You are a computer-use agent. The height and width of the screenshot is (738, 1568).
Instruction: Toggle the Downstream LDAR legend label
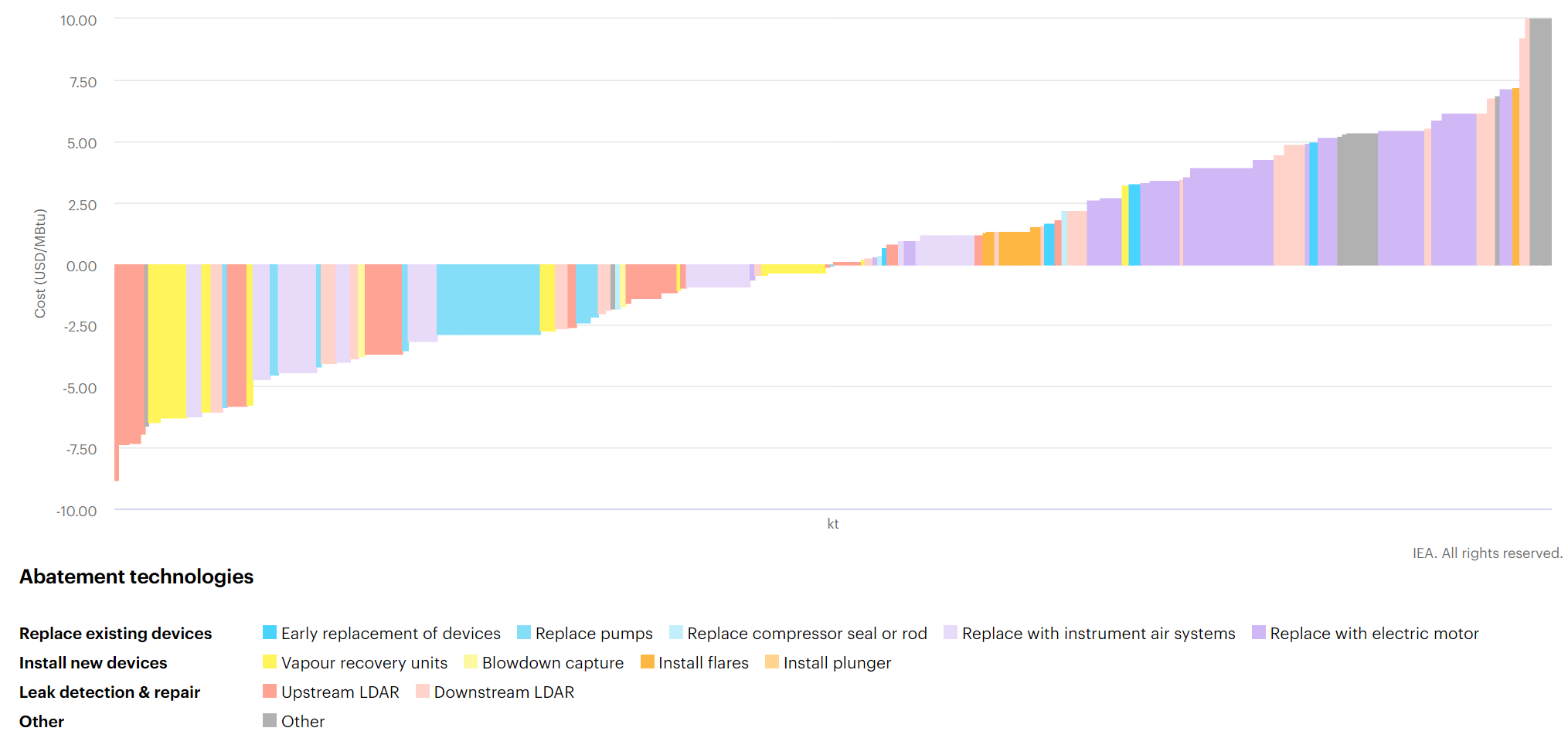(504, 692)
